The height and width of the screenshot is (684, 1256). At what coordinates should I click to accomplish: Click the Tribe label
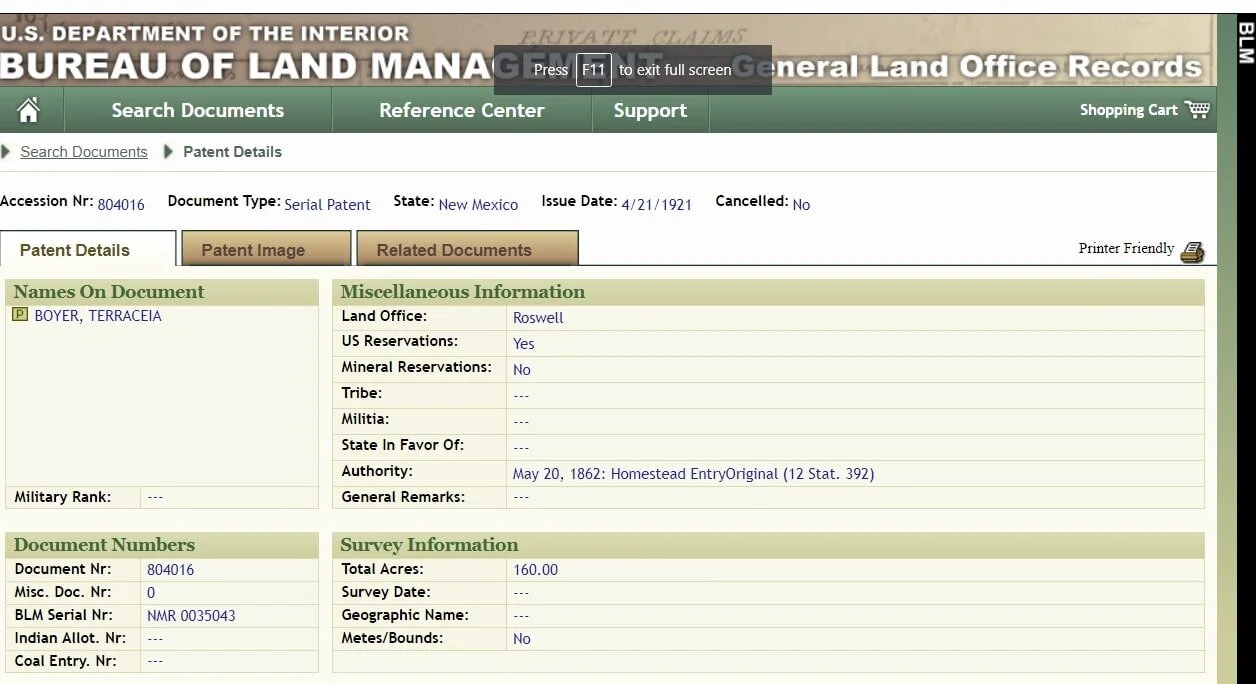[x=362, y=393]
